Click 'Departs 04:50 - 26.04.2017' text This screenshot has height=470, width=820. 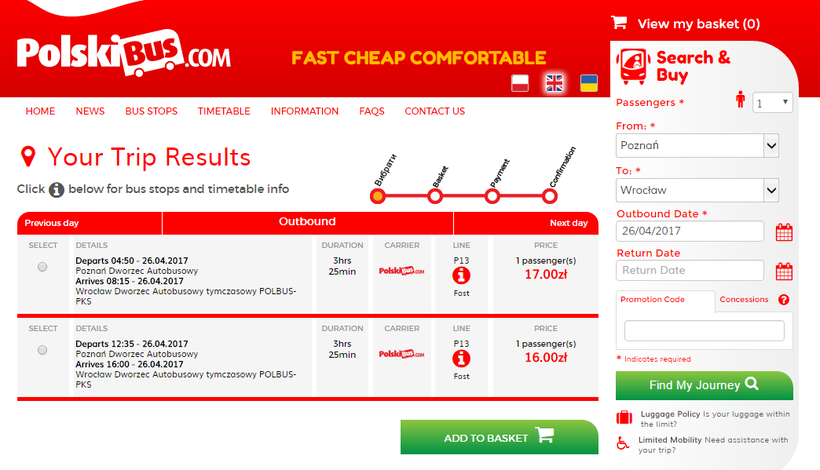[x=132, y=261]
